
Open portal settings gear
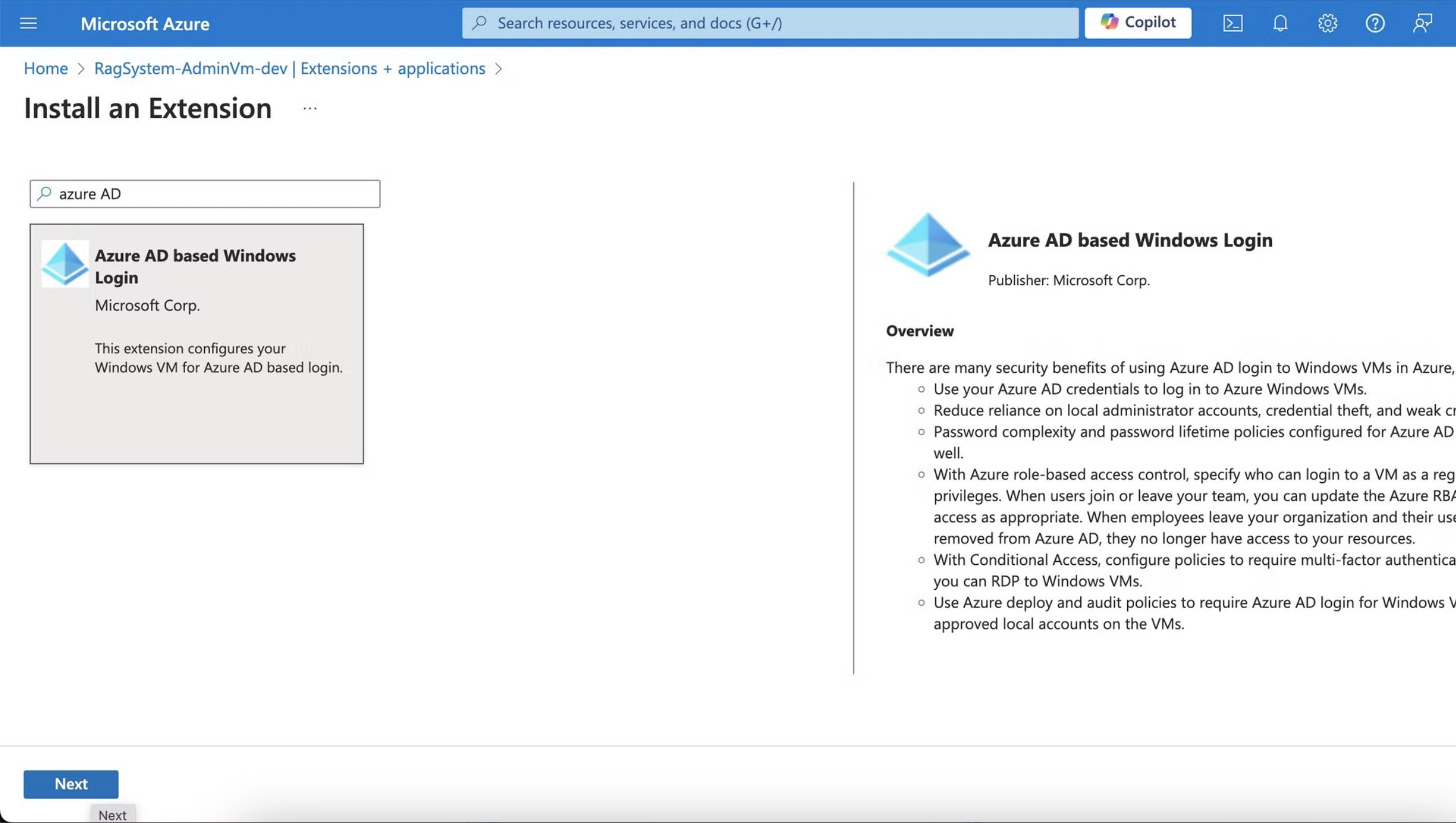click(1327, 23)
